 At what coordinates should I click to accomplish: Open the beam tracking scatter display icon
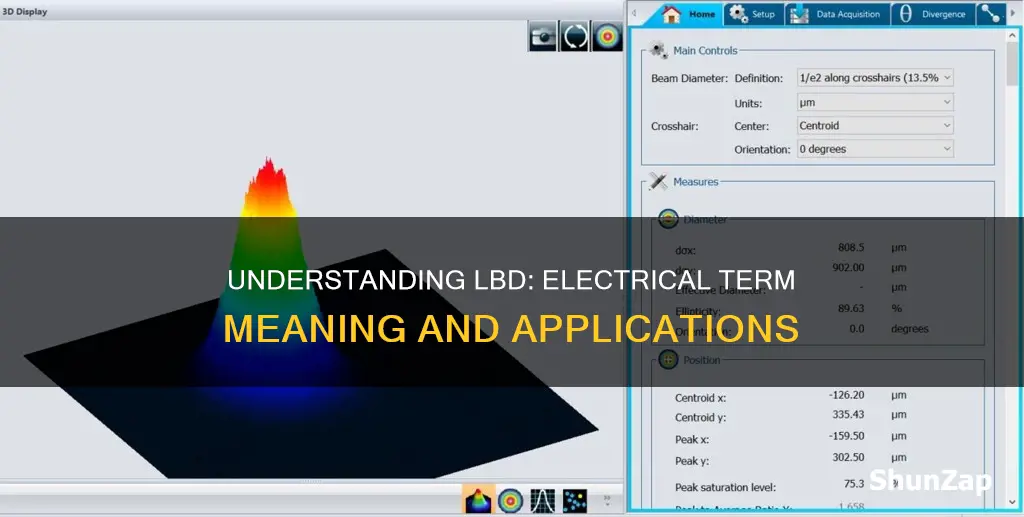tap(575, 501)
